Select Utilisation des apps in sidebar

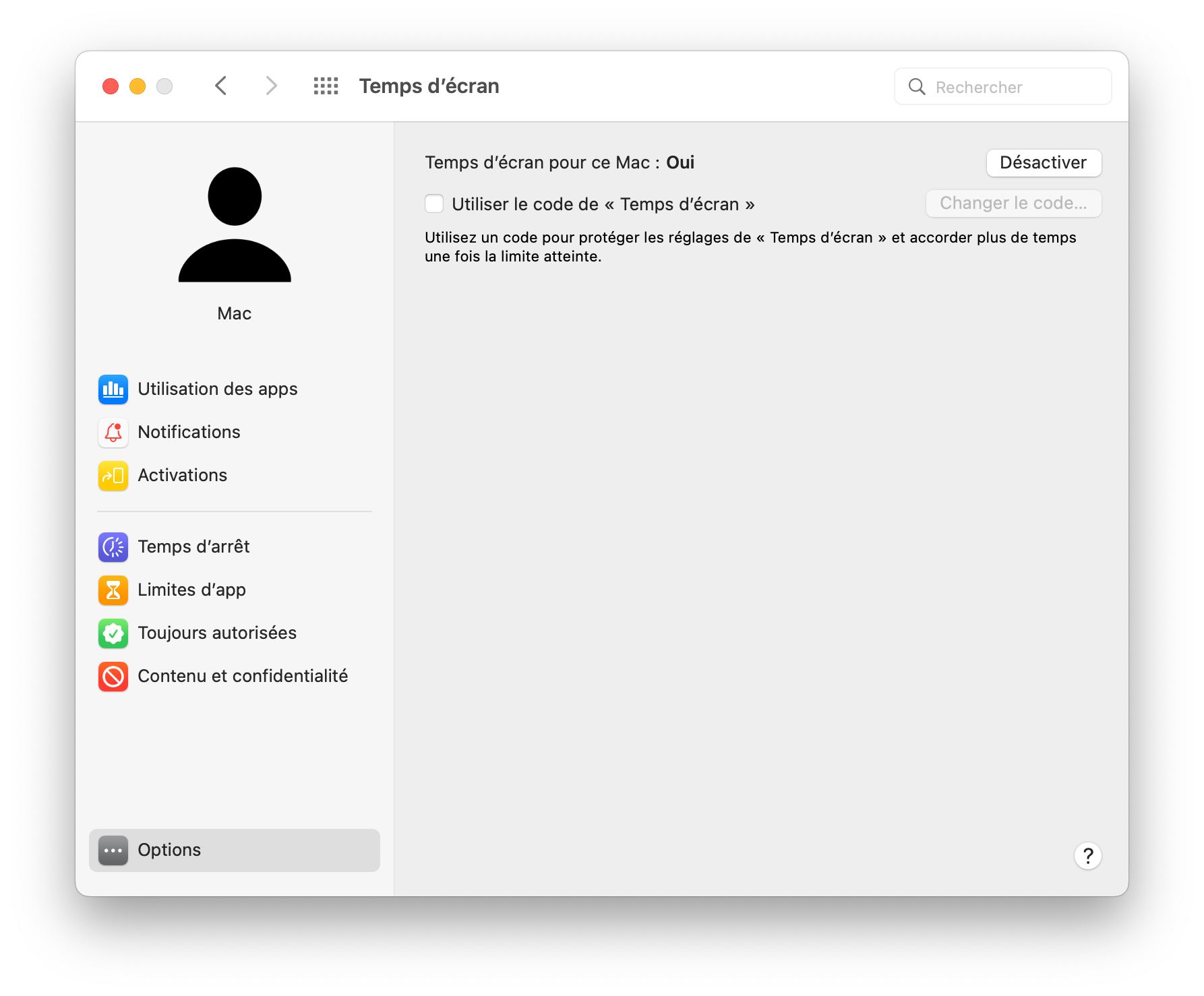pyautogui.click(x=218, y=390)
